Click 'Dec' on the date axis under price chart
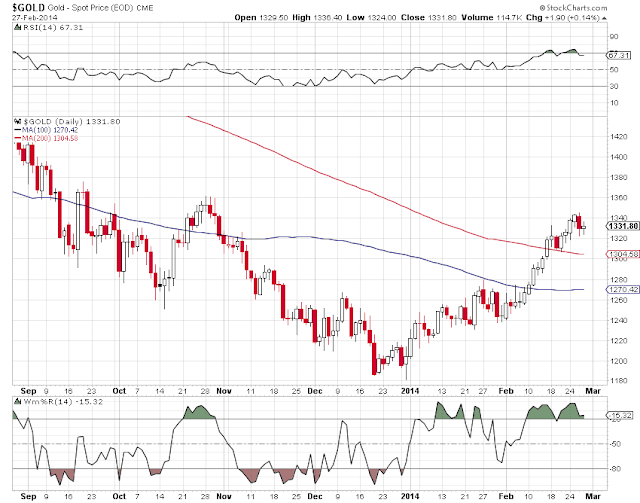This screenshot has height=503, width=640. point(315,391)
